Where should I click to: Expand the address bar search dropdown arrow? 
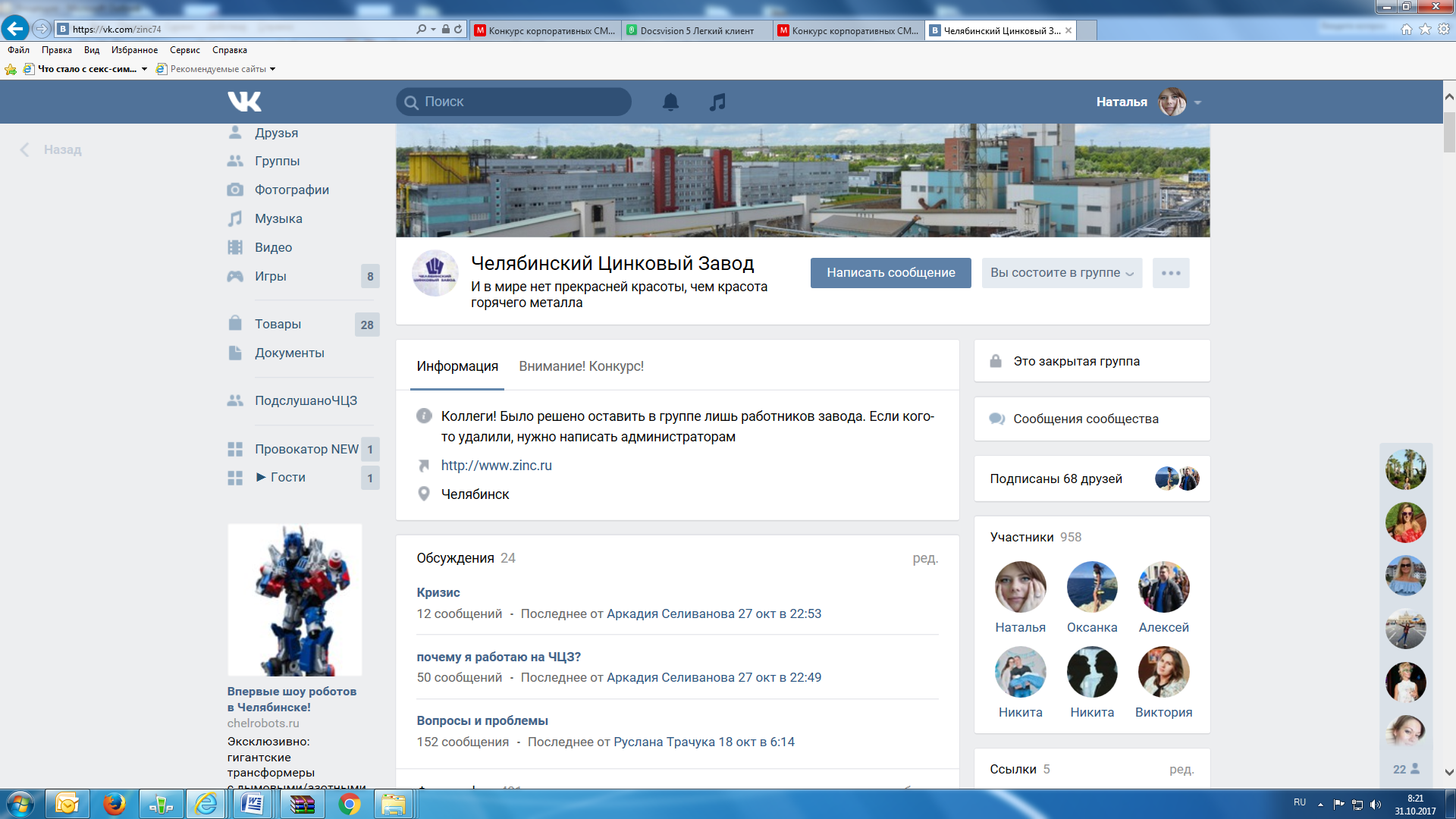(x=433, y=30)
